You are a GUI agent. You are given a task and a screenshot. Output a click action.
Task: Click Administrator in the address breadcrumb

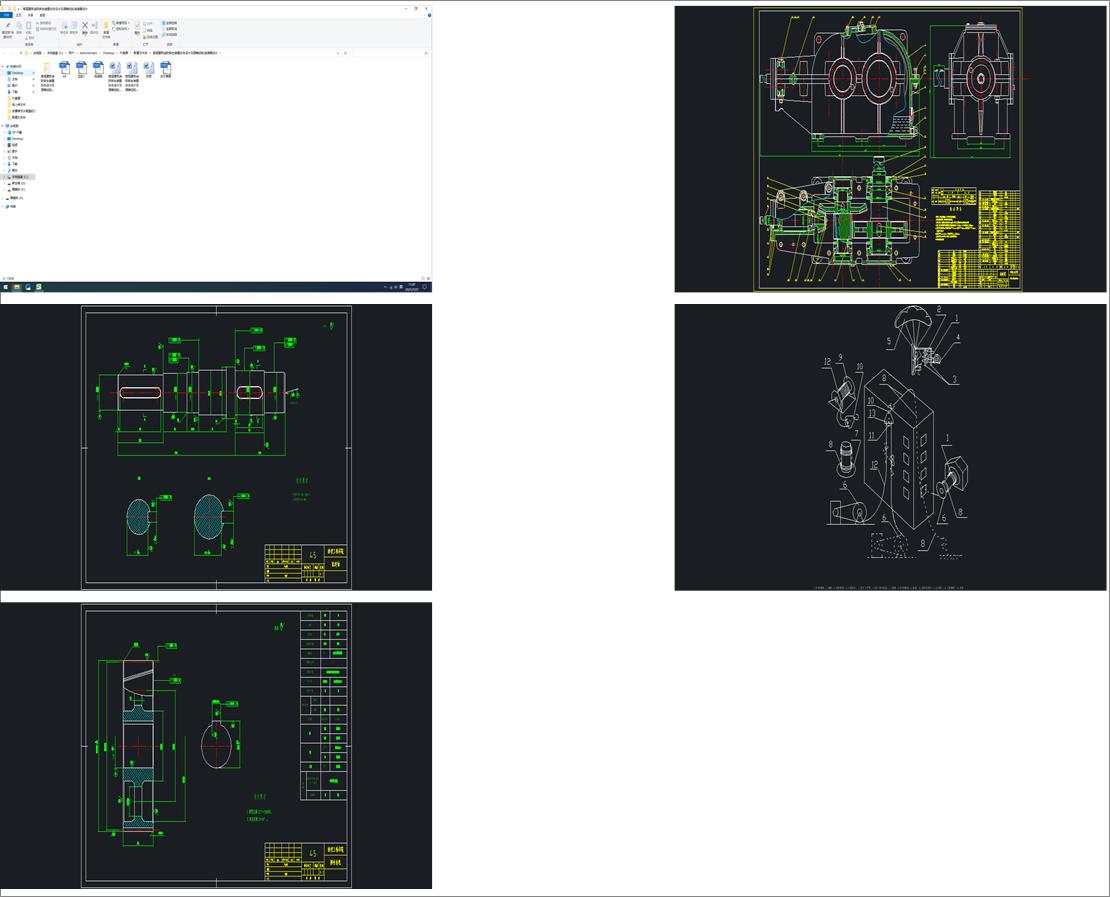tap(88, 53)
